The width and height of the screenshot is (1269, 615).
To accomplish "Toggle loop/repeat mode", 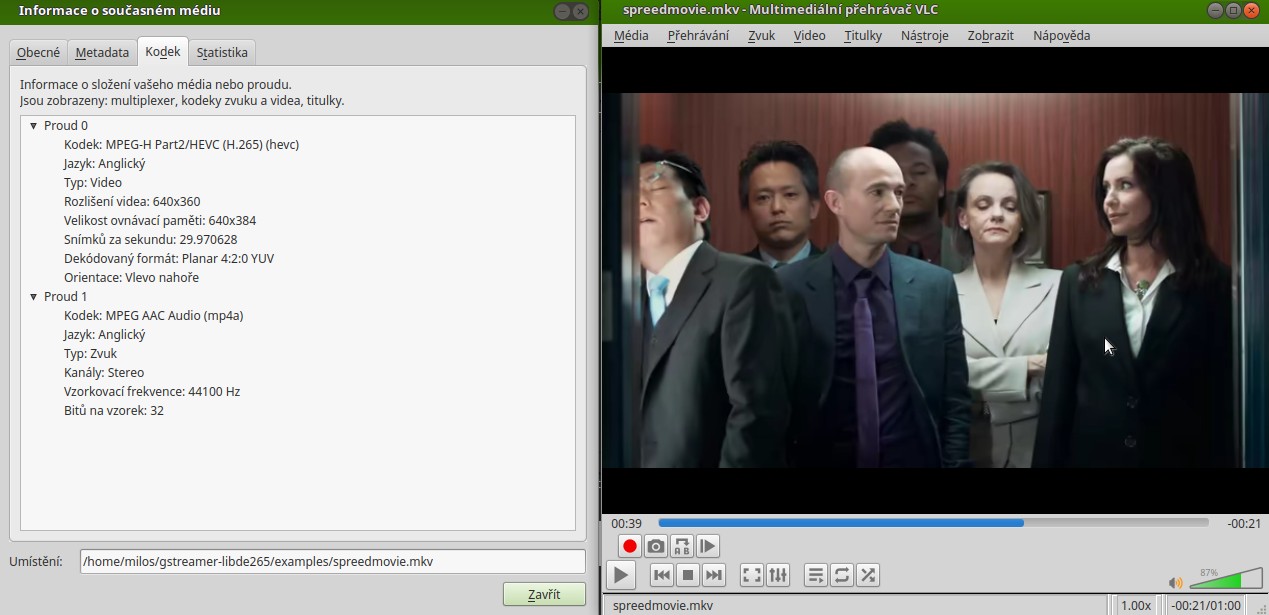I will point(842,575).
